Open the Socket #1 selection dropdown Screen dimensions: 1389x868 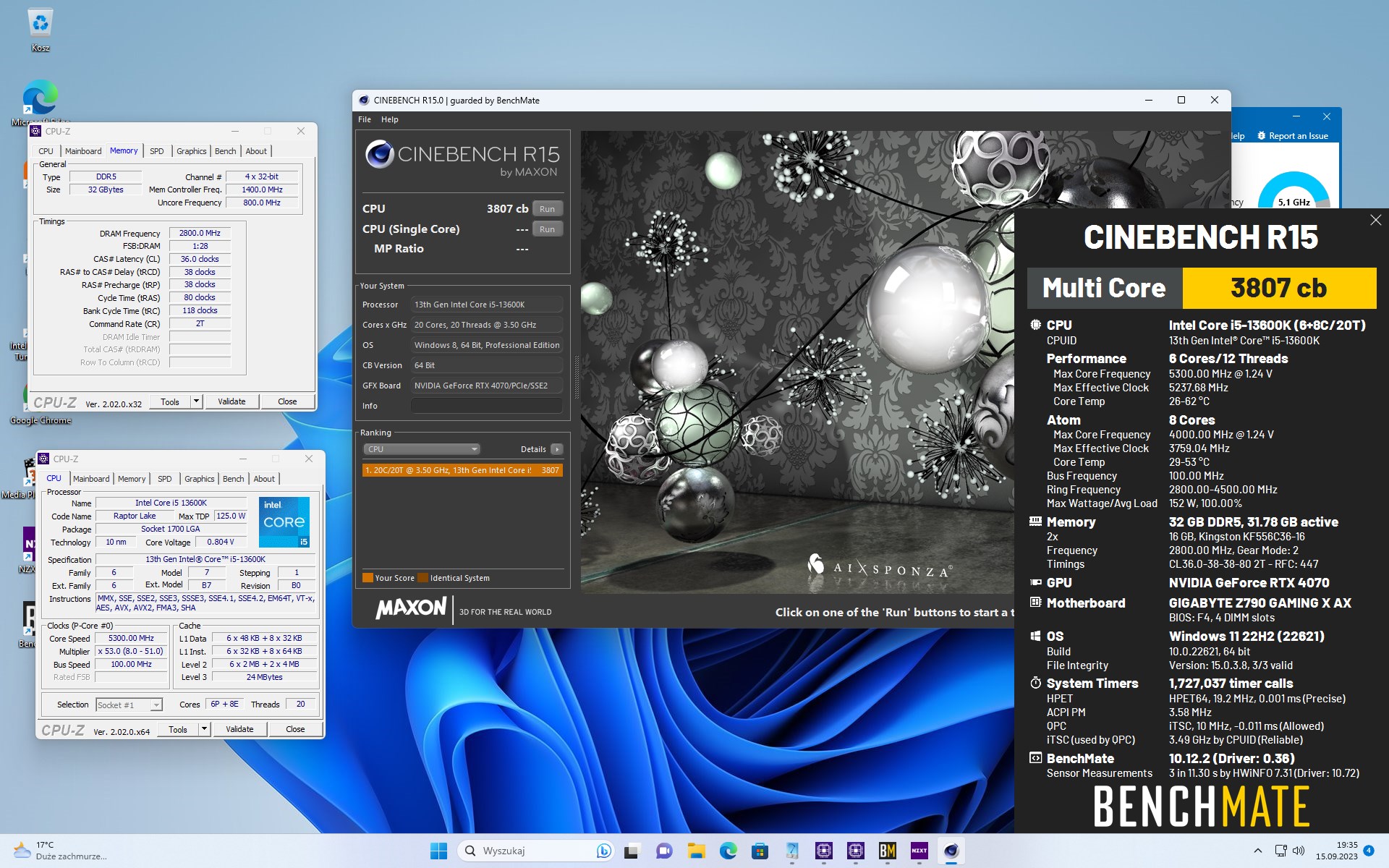129,705
